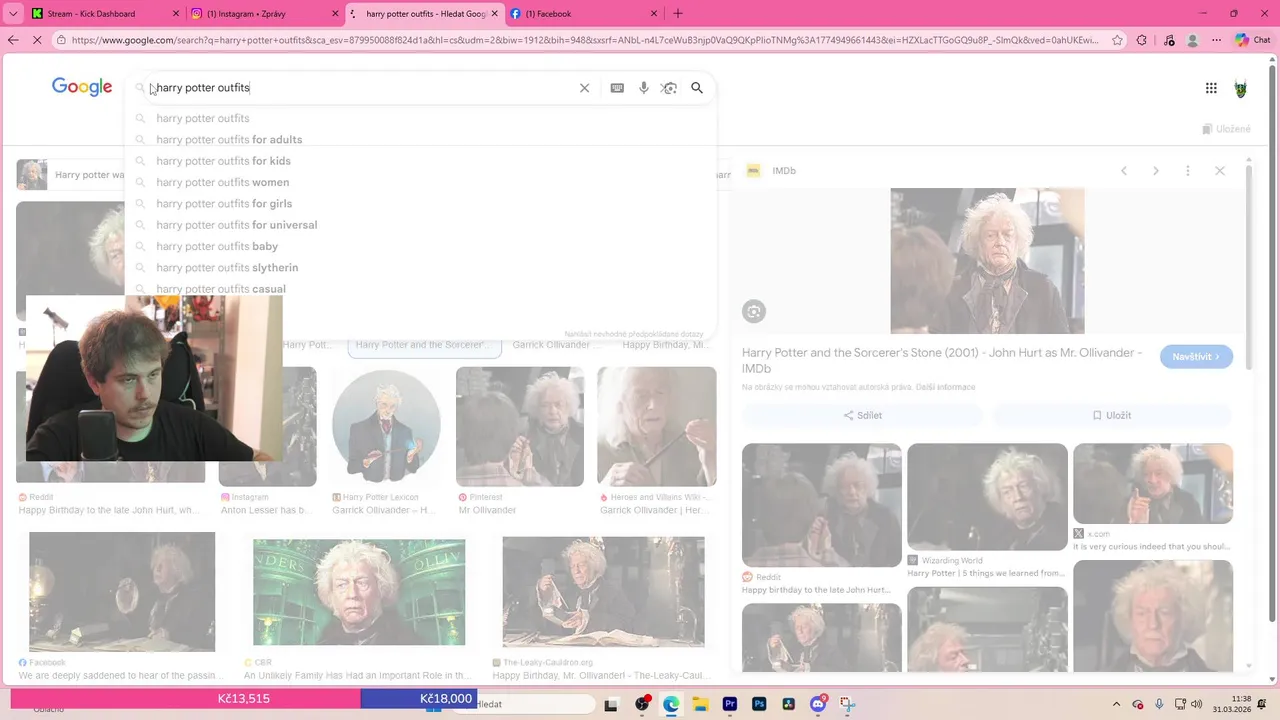Image resolution: width=1280 pixels, height=720 pixels.
Task: Open the browser Chat button
Action: coord(1253,40)
